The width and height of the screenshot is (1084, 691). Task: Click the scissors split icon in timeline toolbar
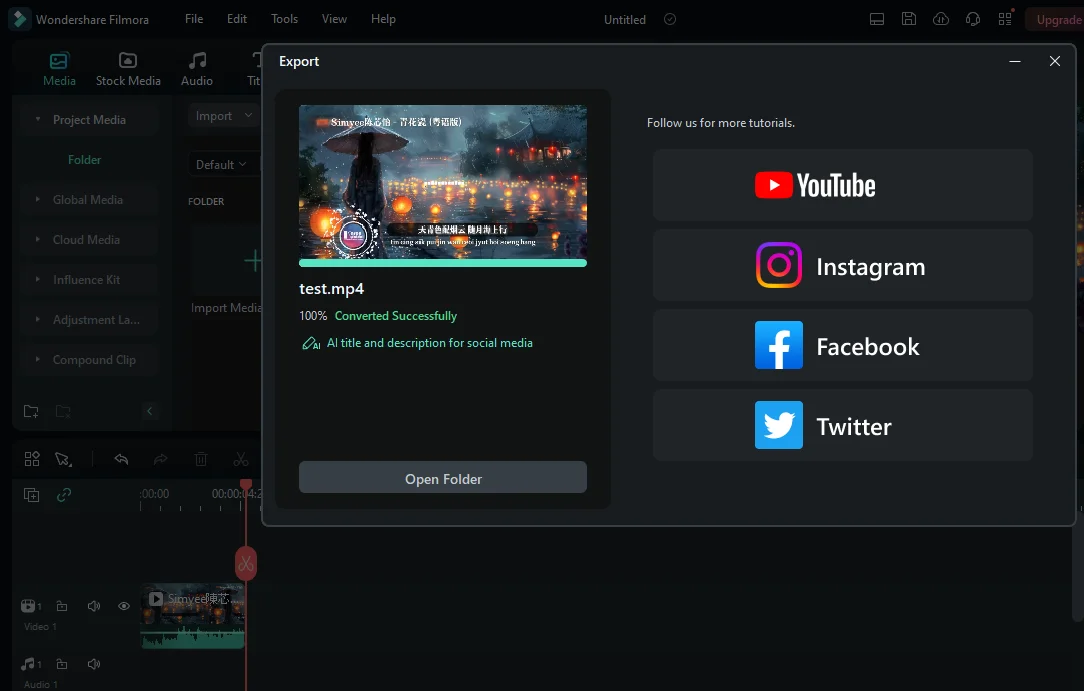[x=241, y=459]
